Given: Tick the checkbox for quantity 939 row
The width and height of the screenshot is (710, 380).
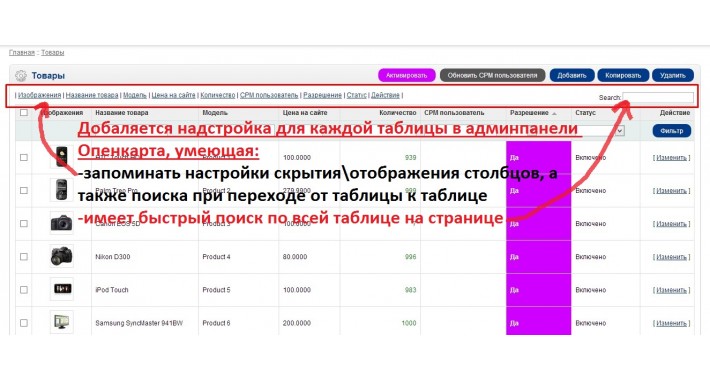Looking at the screenshot, I should coord(24,158).
